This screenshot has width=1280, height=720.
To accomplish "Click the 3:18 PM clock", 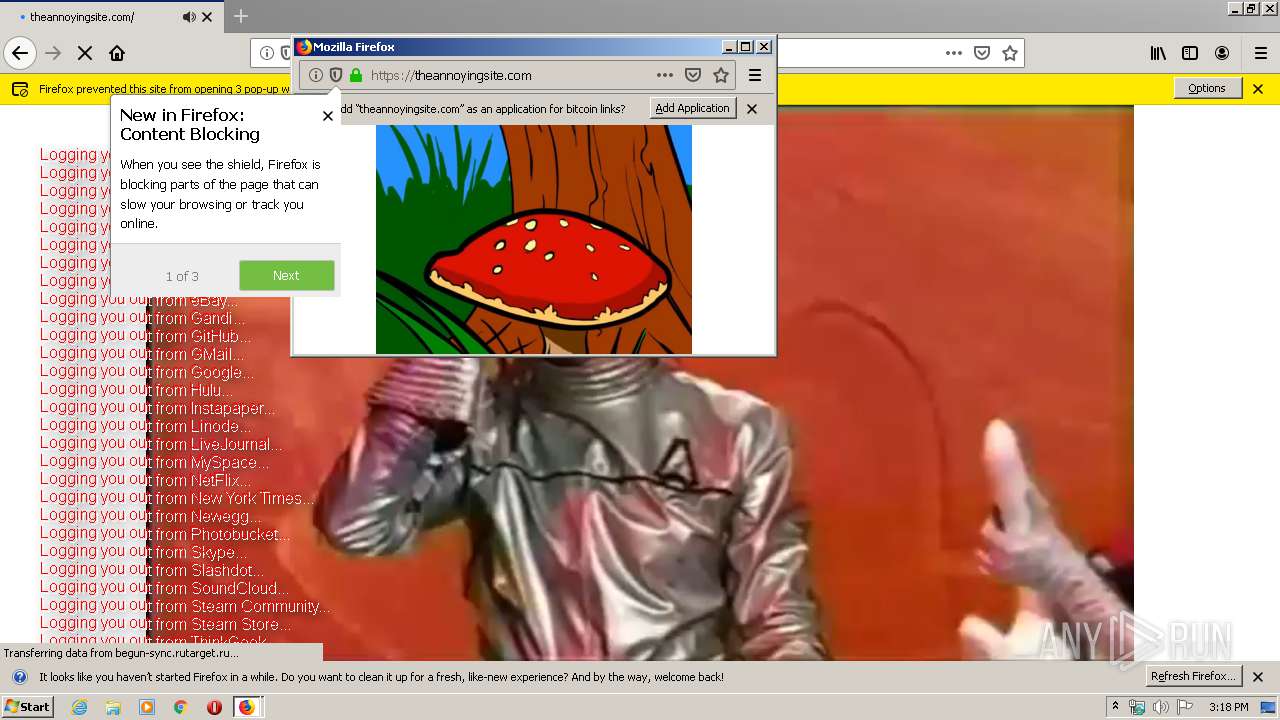I will point(1228,707).
